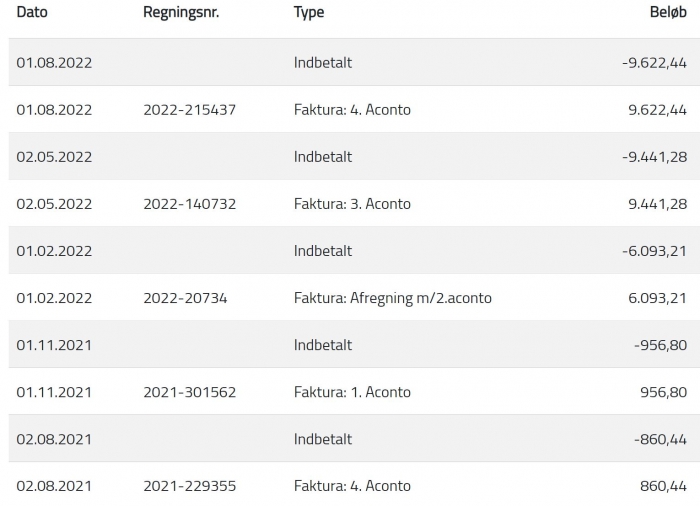Select the Faktura: 1. Aconto entry

[354, 392]
